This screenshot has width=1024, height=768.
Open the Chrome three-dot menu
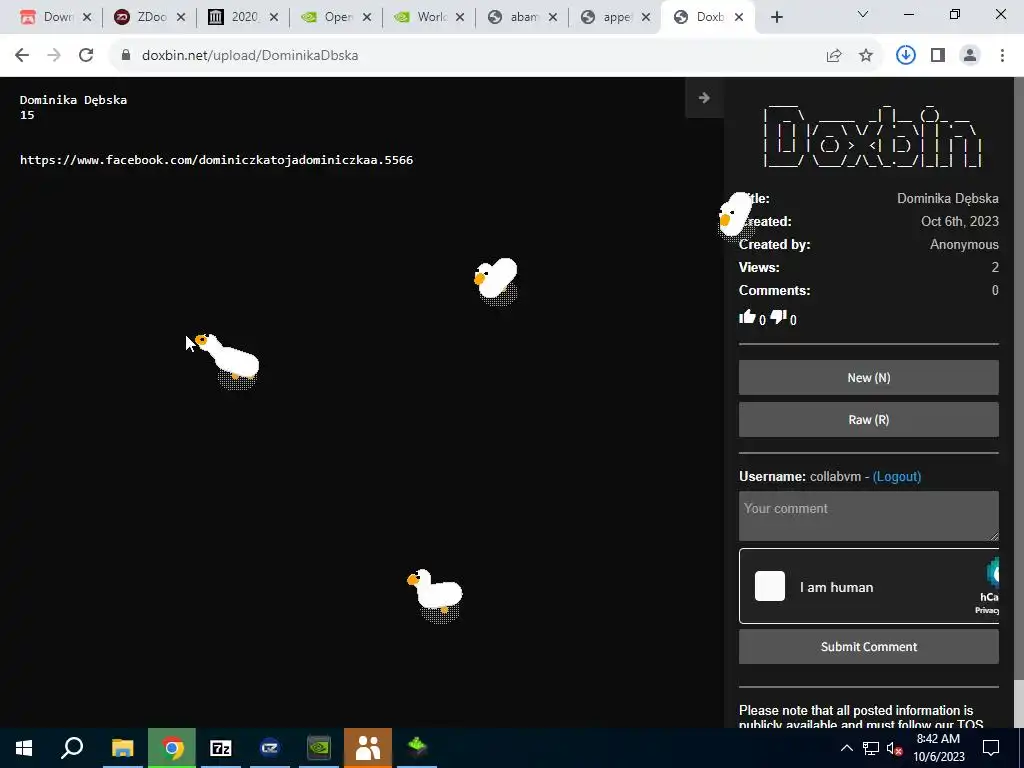[1002, 56]
